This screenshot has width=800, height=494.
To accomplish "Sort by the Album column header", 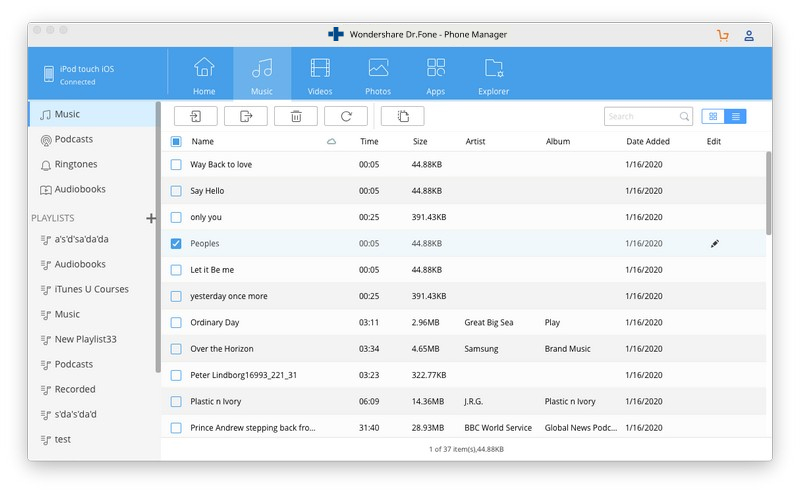I will 558,141.
